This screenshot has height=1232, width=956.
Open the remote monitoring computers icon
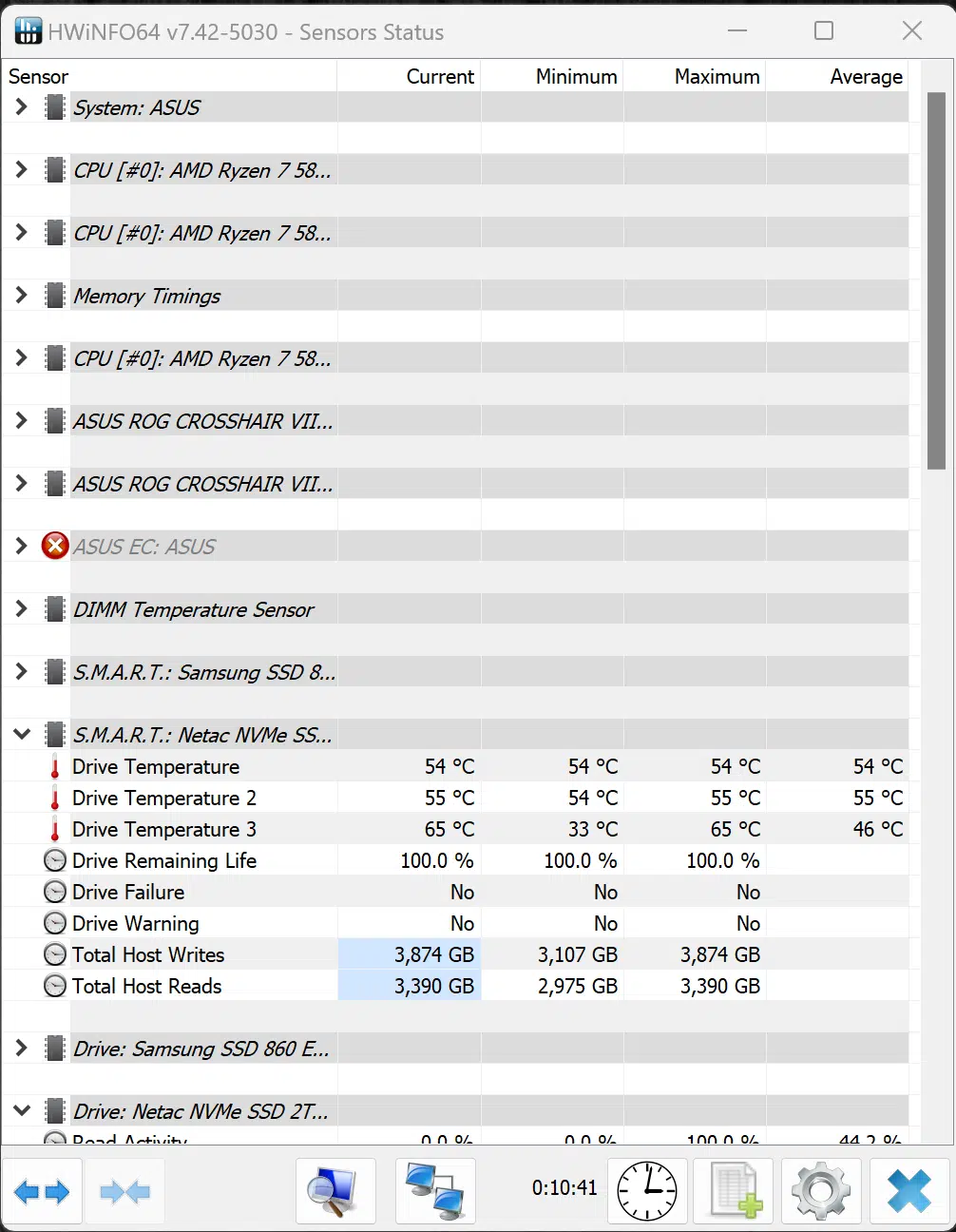[434, 1191]
